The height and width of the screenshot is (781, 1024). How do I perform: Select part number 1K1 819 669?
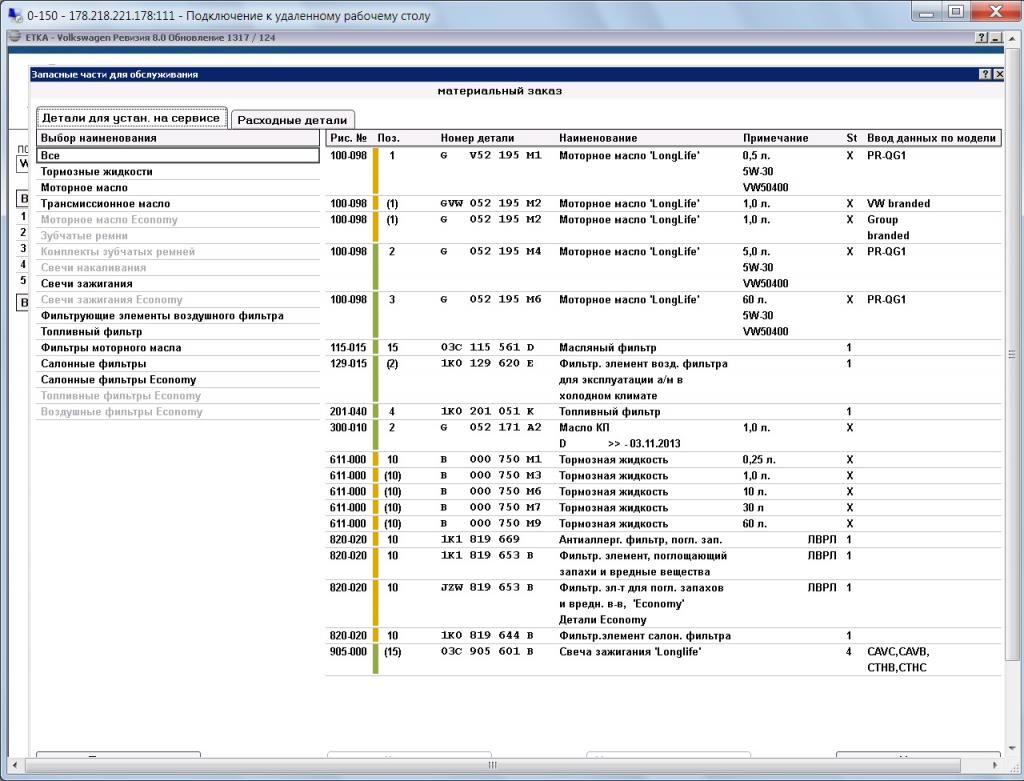click(x=480, y=539)
